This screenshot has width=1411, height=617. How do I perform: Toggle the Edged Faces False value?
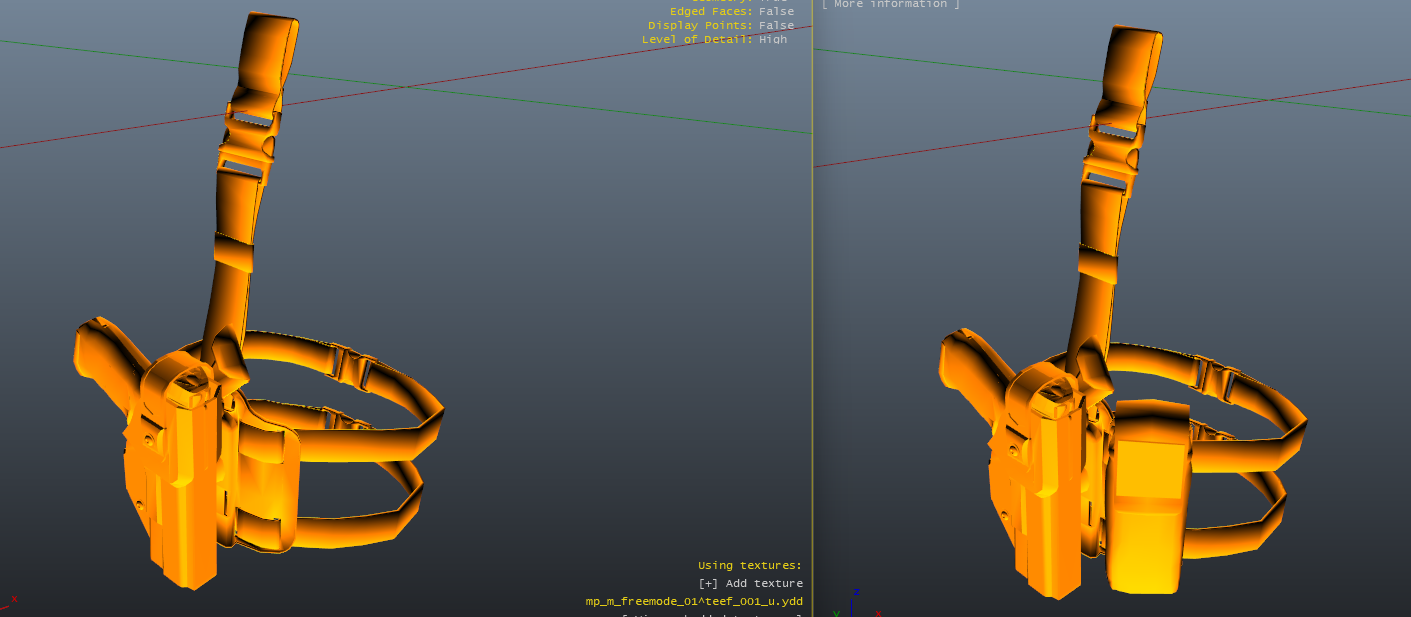coord(775,12)
